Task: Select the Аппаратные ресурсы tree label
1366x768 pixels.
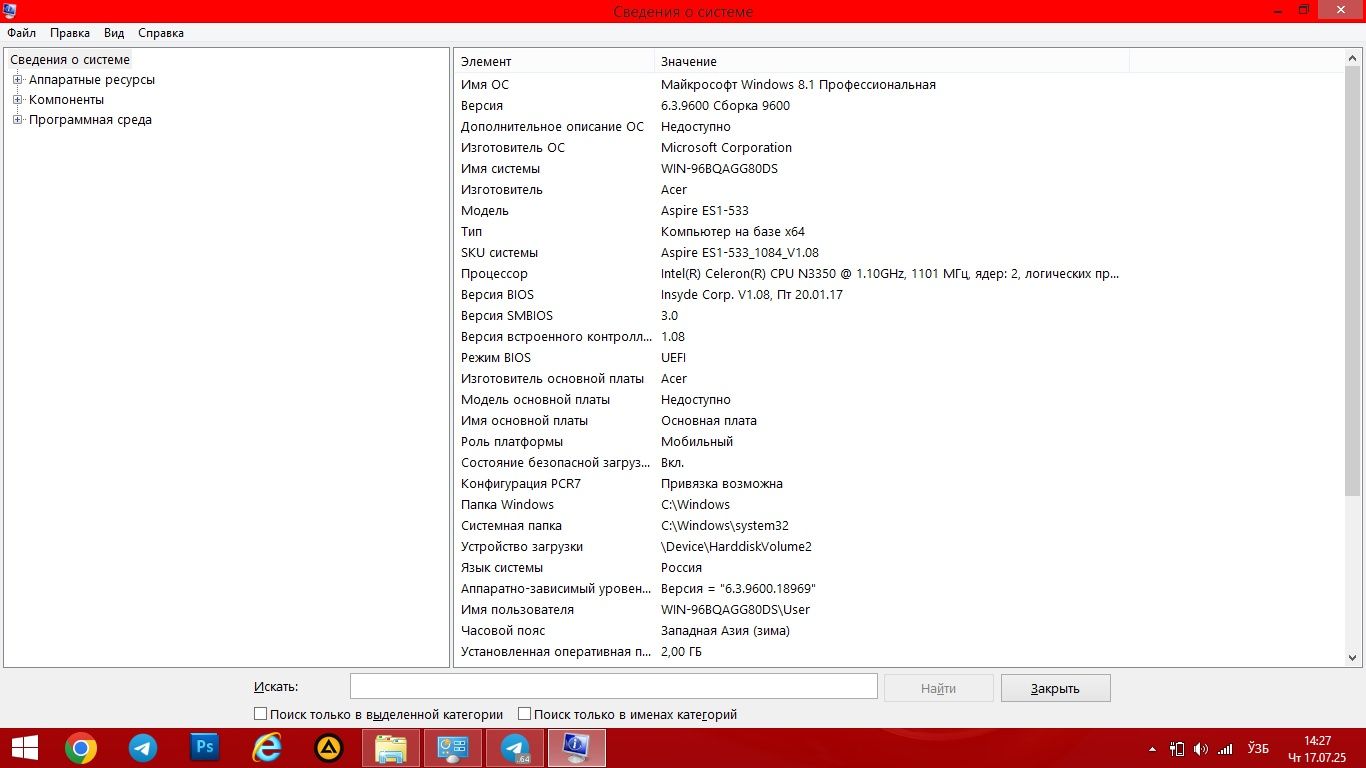Action: click(x=92, y=80)
